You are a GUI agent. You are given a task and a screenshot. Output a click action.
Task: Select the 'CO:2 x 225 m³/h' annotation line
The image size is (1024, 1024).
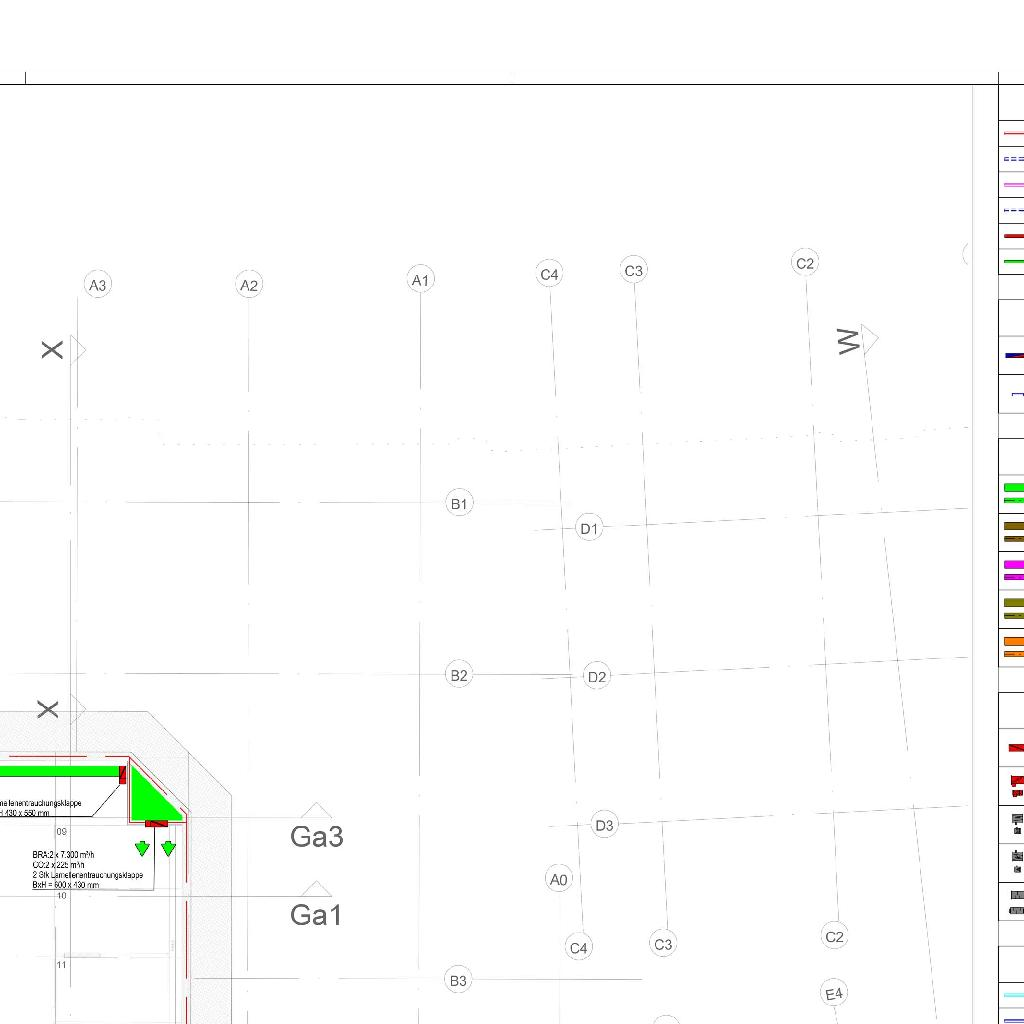[58, 865]
